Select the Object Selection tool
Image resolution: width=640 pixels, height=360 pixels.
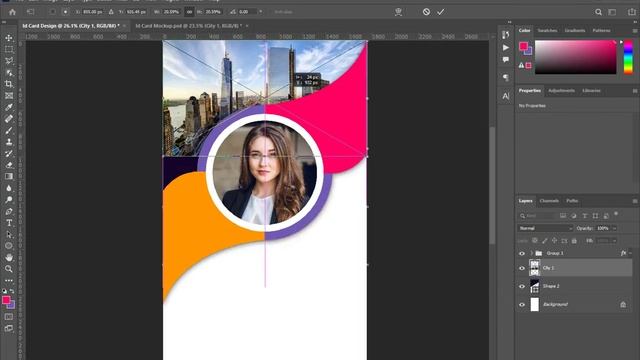point(9,73)
